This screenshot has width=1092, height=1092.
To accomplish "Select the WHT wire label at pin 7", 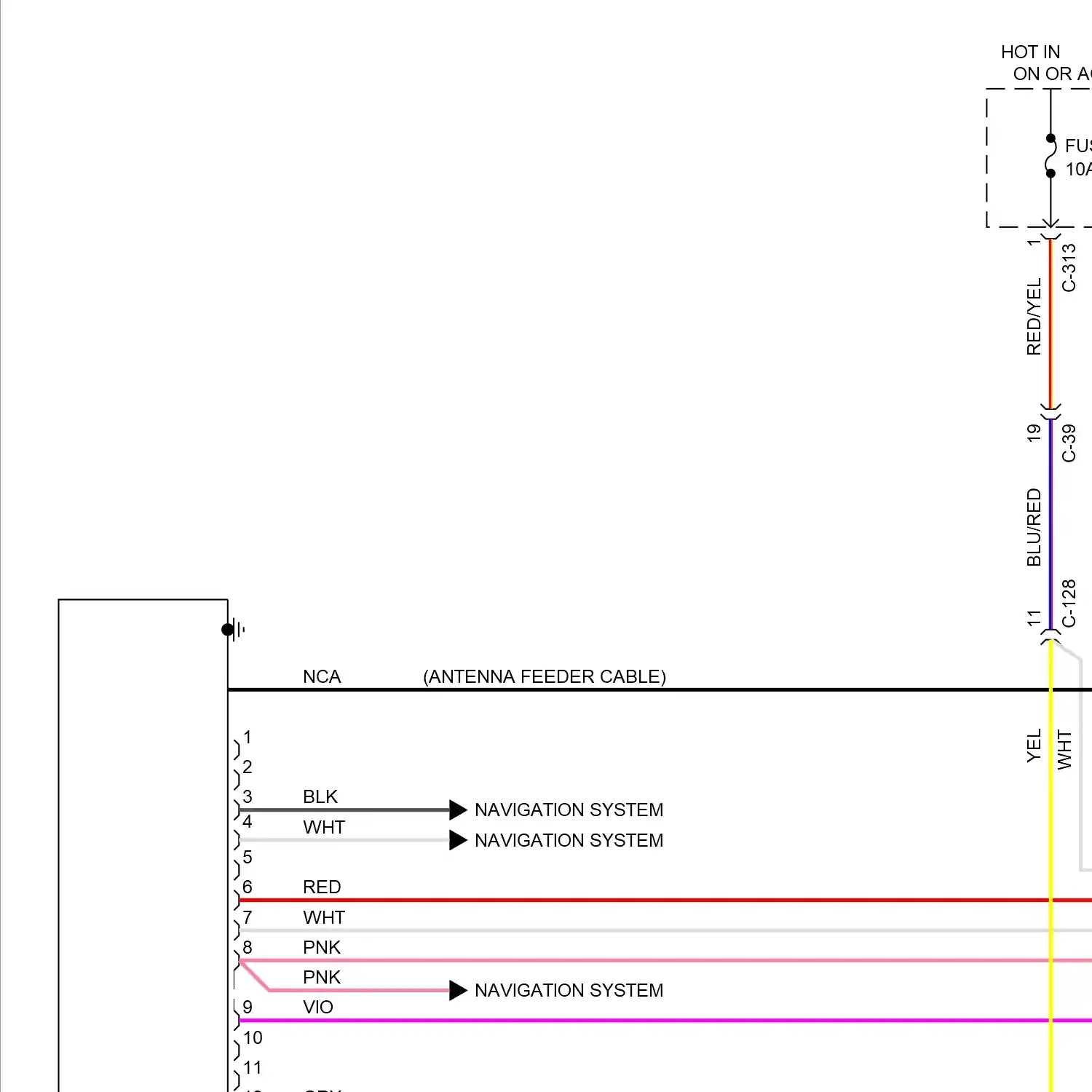I will click(324, 917).
